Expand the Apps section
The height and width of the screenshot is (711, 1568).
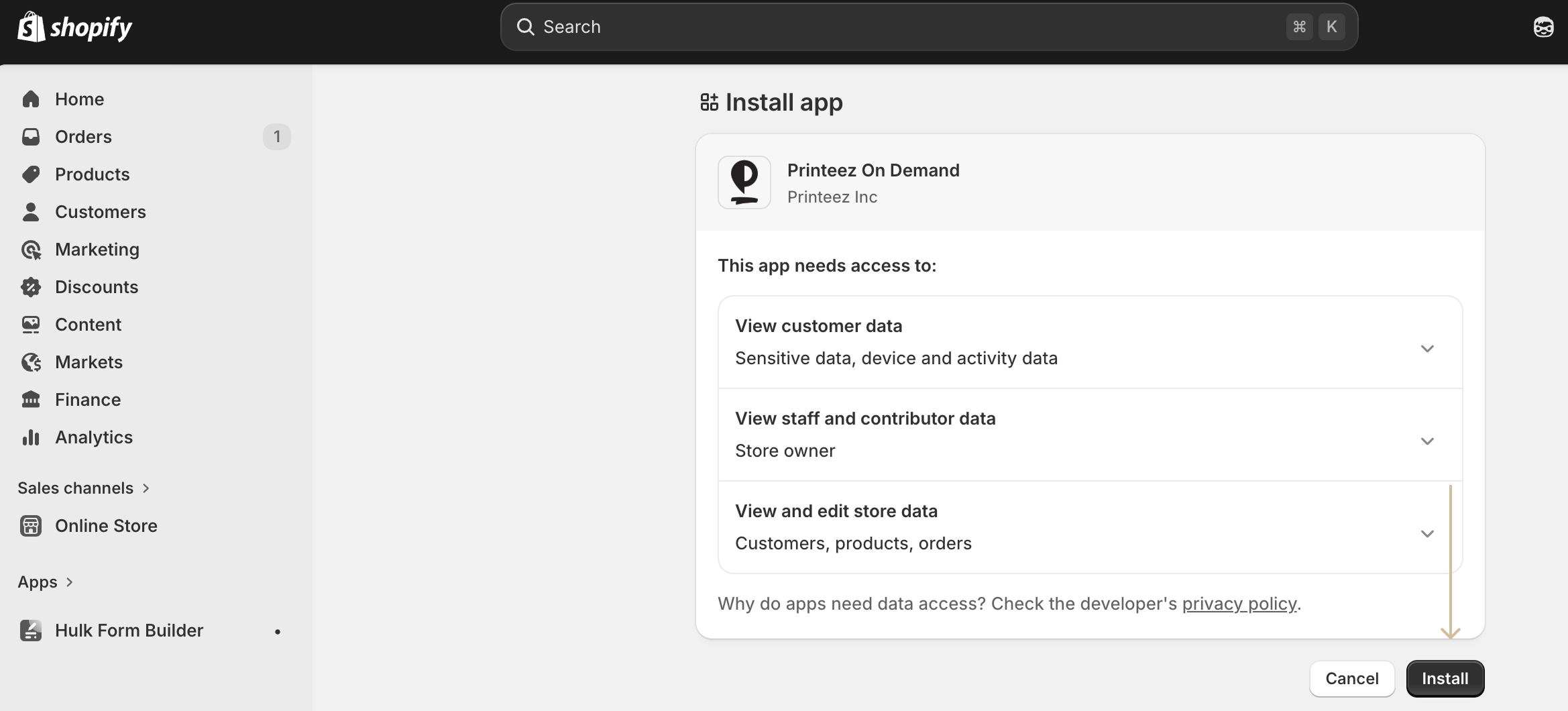point(45,582)
